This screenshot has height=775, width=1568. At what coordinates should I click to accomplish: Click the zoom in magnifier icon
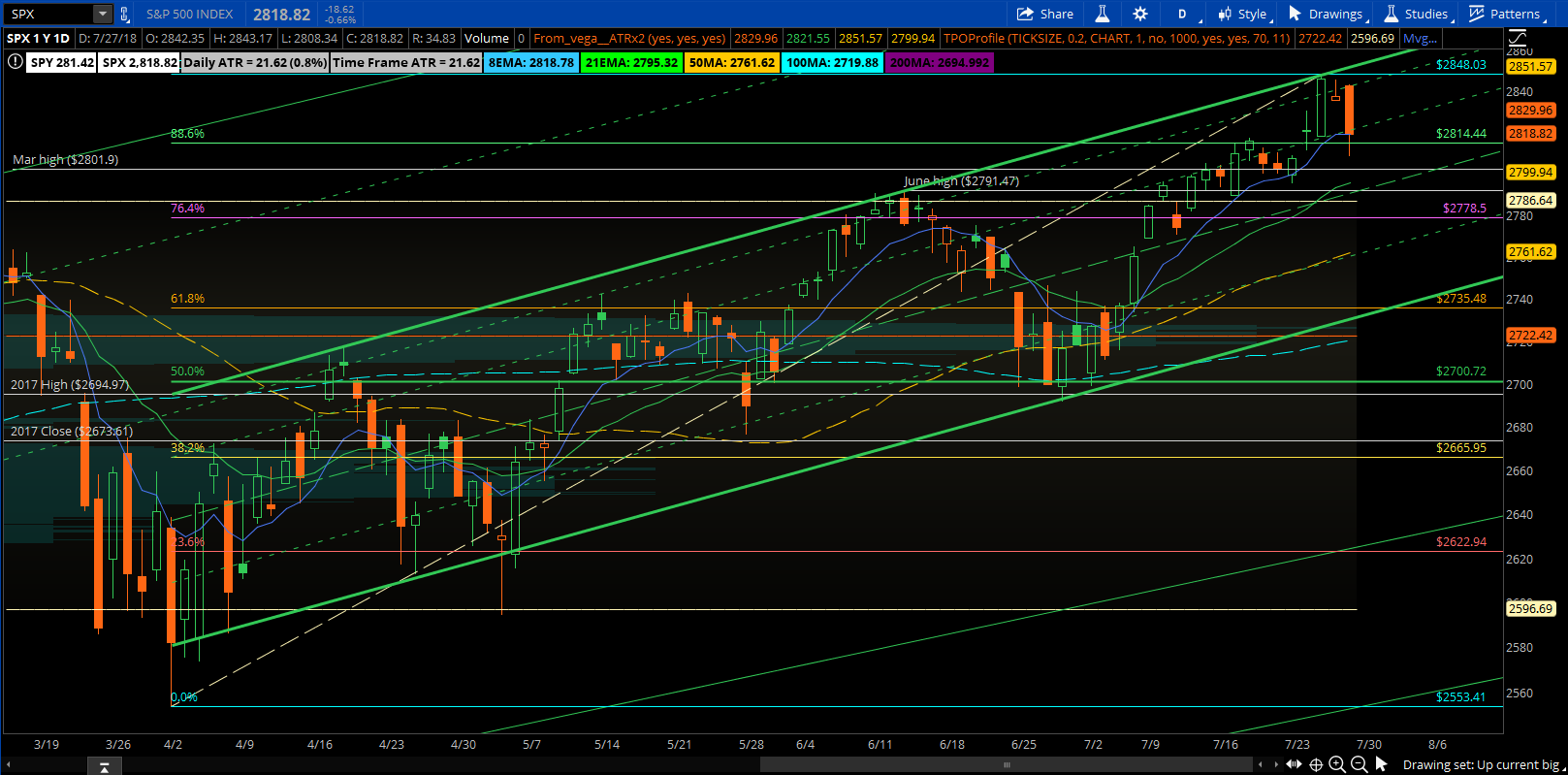tap(1337, 764)
